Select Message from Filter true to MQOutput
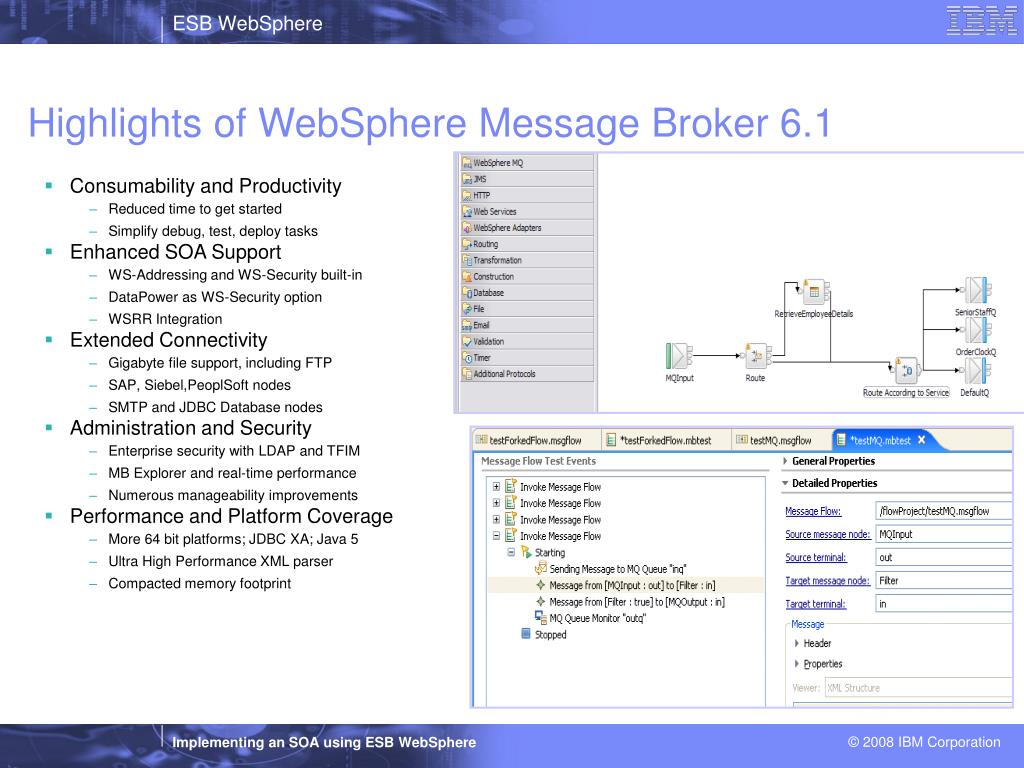This screenshot has width=1024, height=768. pyautogui.click(x=637, y=601)
